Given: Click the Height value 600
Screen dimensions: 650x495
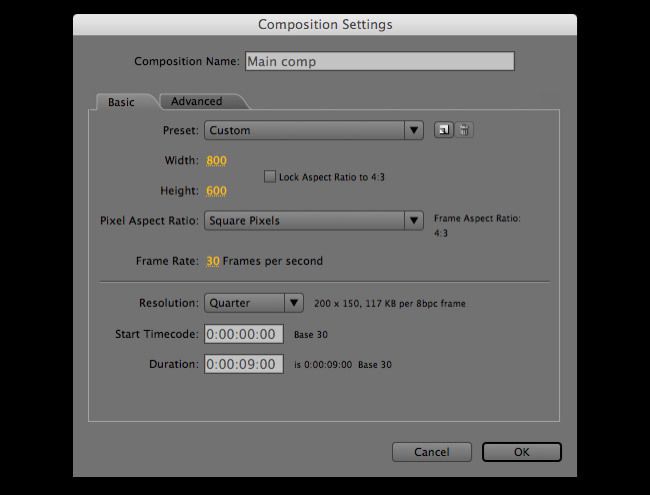Looking at the screenshot, I should [216, 191].
